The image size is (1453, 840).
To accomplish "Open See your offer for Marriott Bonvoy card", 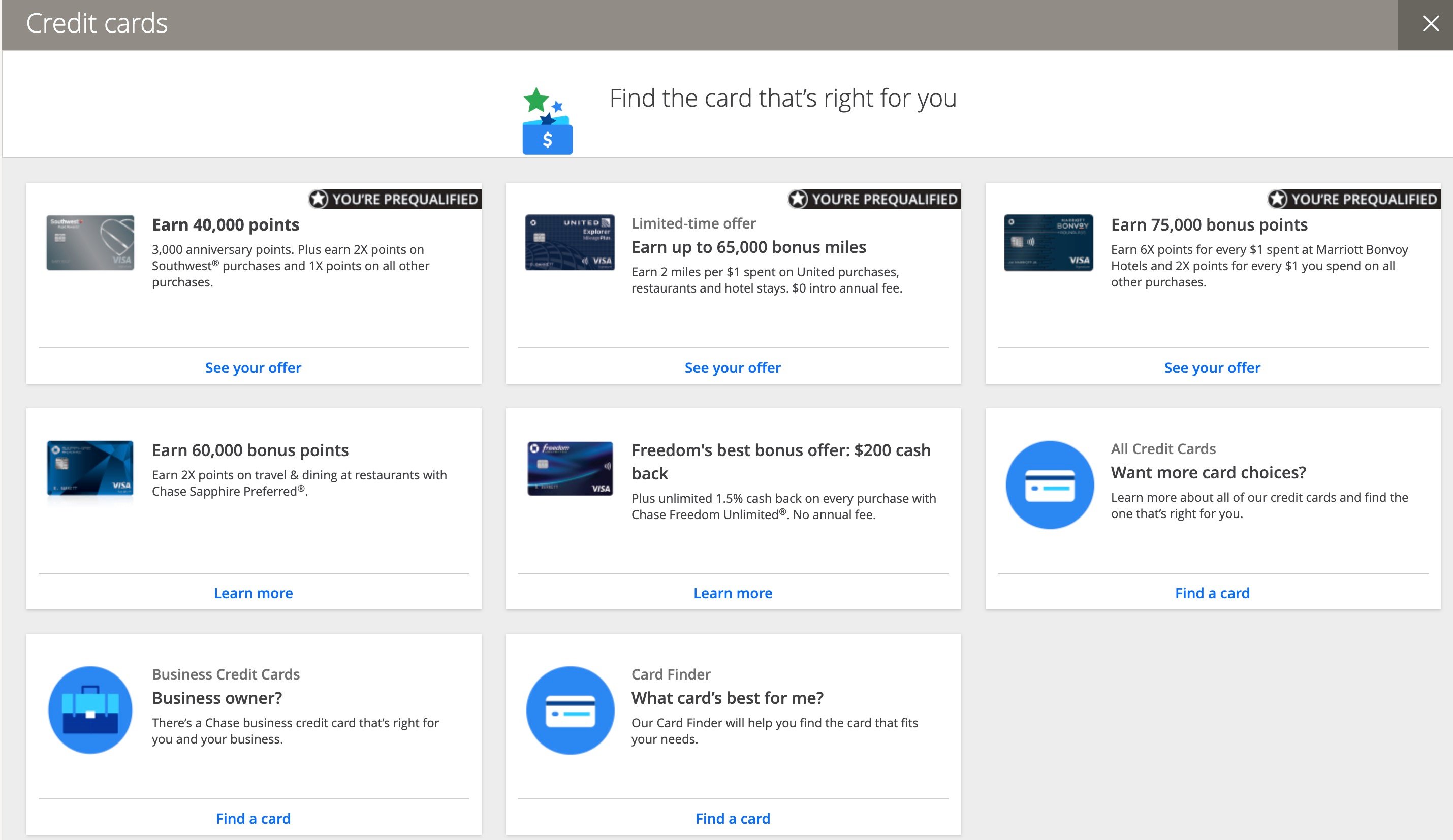I will click(1212, 367).
